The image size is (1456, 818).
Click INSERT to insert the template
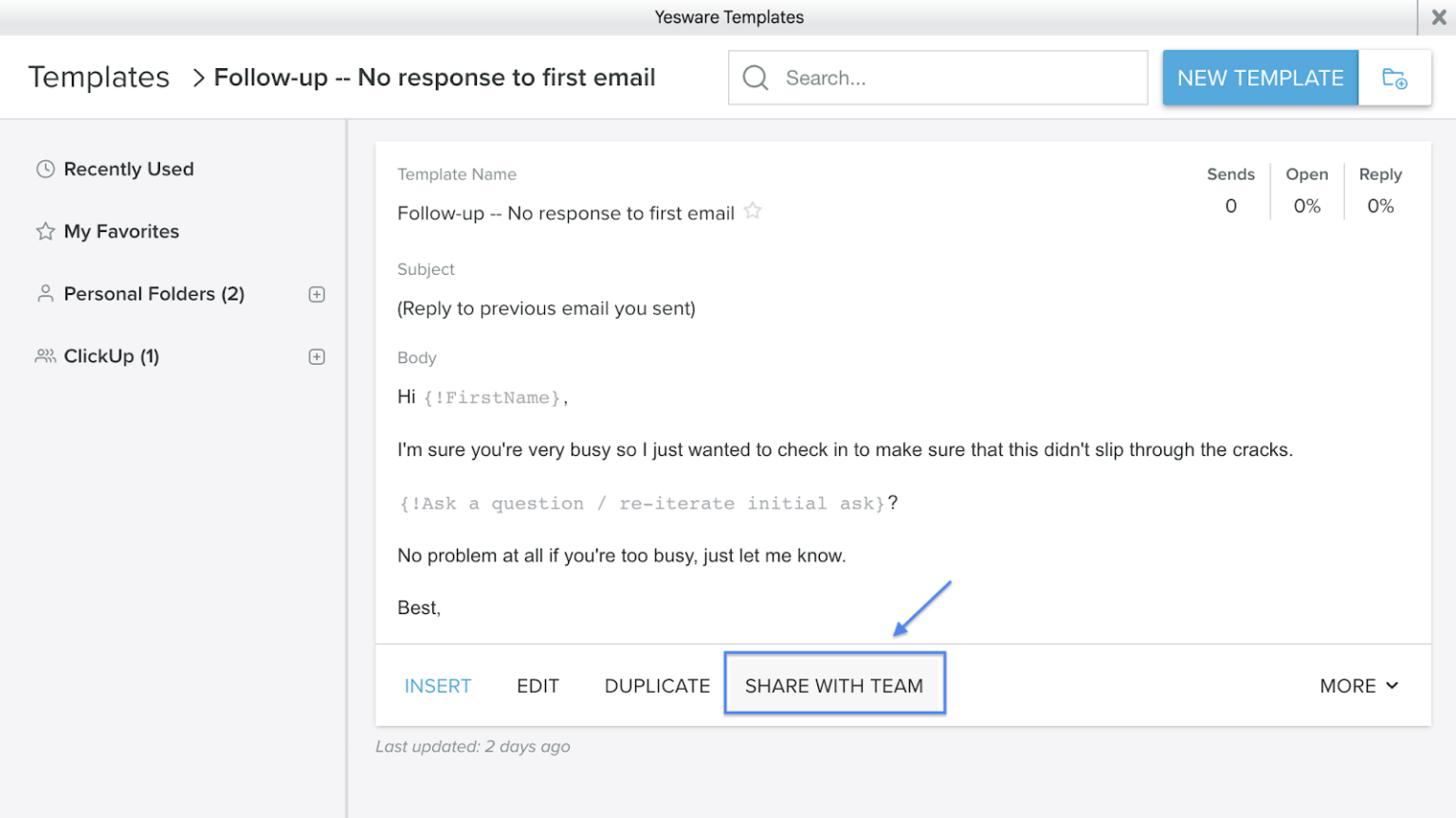[x=438, y=685]
